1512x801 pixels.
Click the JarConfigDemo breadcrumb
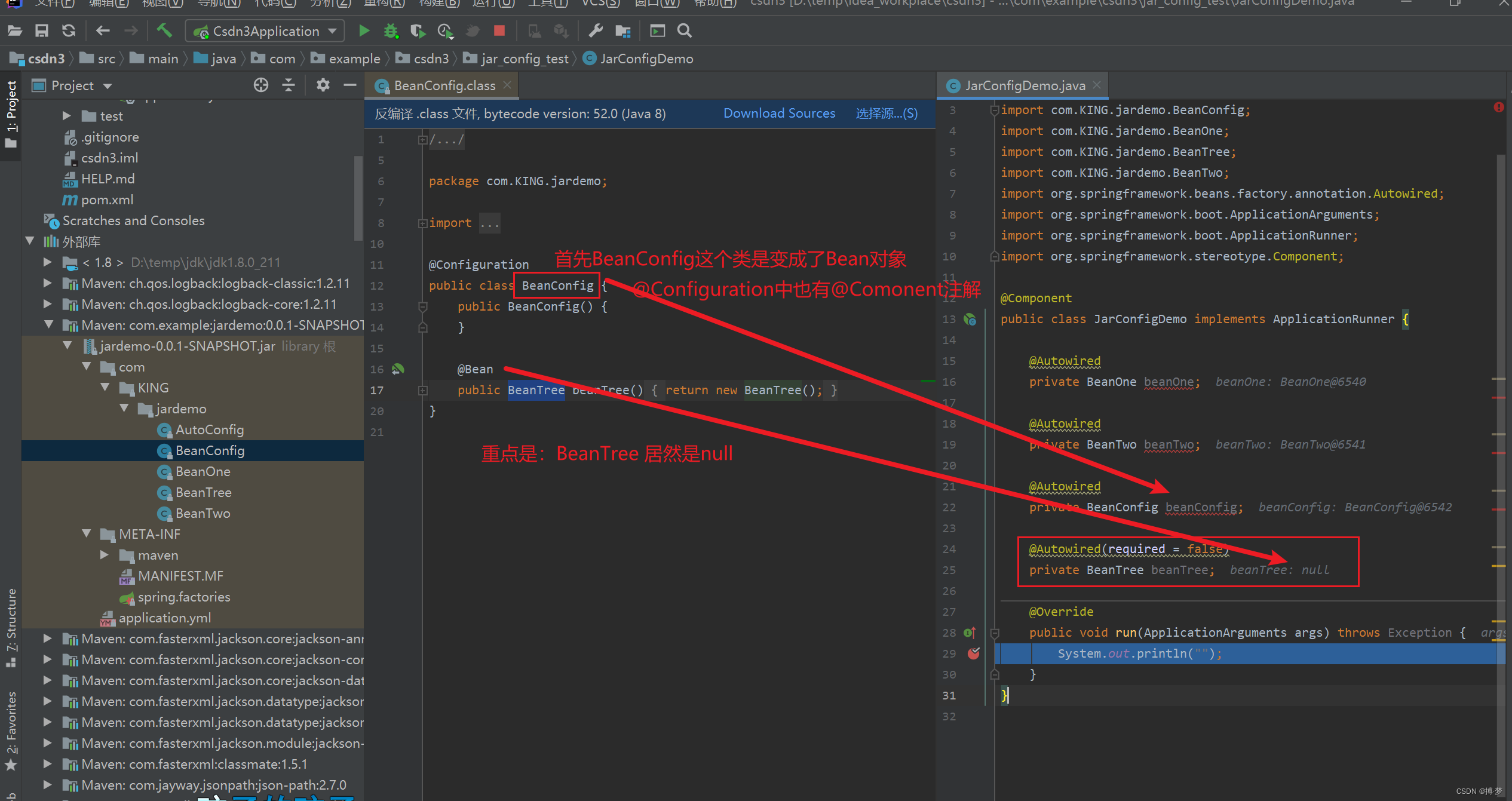pos(638,59)
